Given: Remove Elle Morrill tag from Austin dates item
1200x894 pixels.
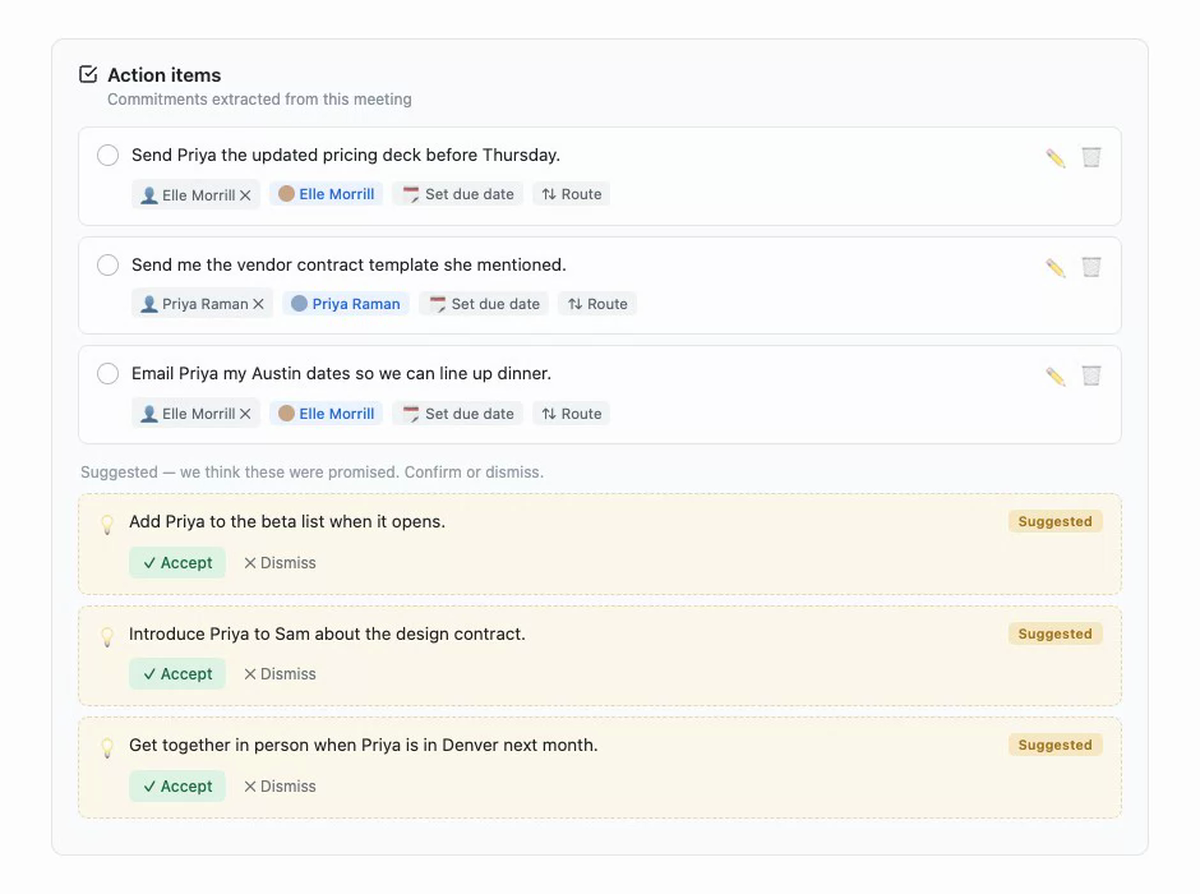Looking at the screenshot, I should click(245, 414).
